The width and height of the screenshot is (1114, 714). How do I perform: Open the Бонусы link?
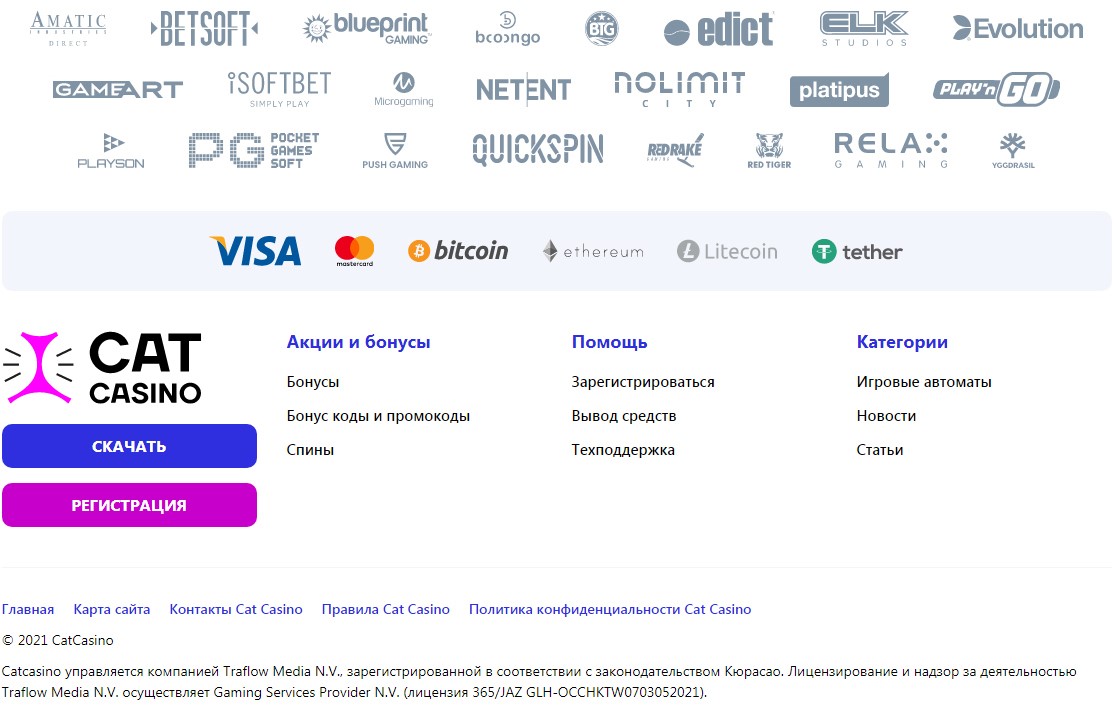(x=313, y=382)
